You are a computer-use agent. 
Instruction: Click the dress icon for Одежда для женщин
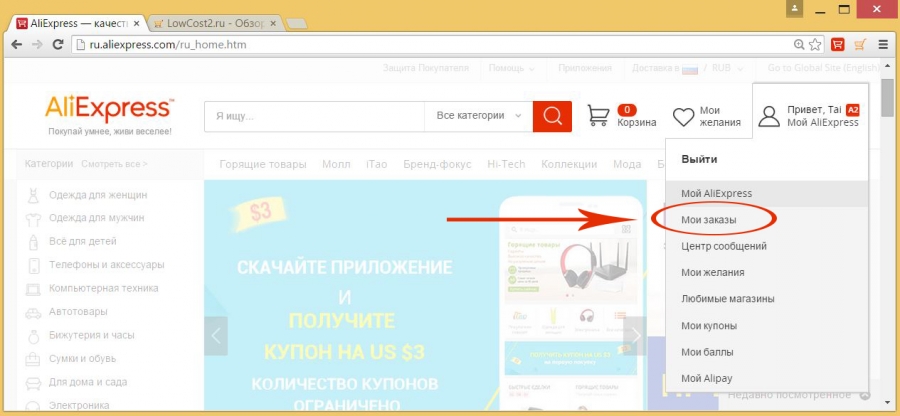point(33,195)
